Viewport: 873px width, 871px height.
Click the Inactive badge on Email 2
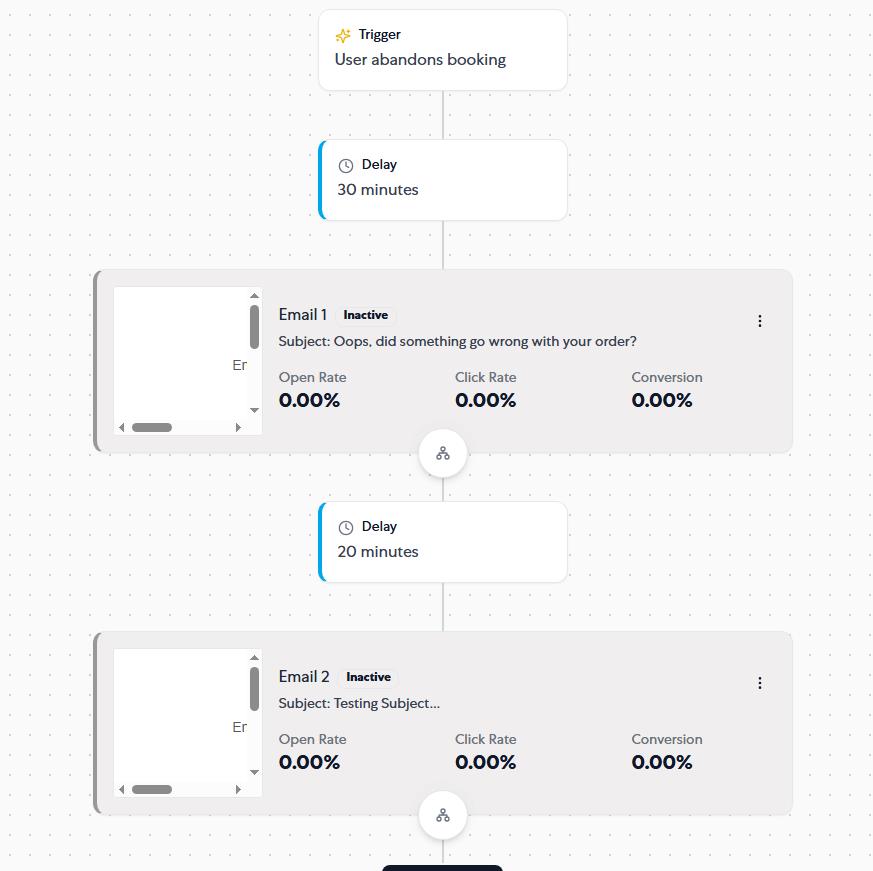click(x=368, y=677)
